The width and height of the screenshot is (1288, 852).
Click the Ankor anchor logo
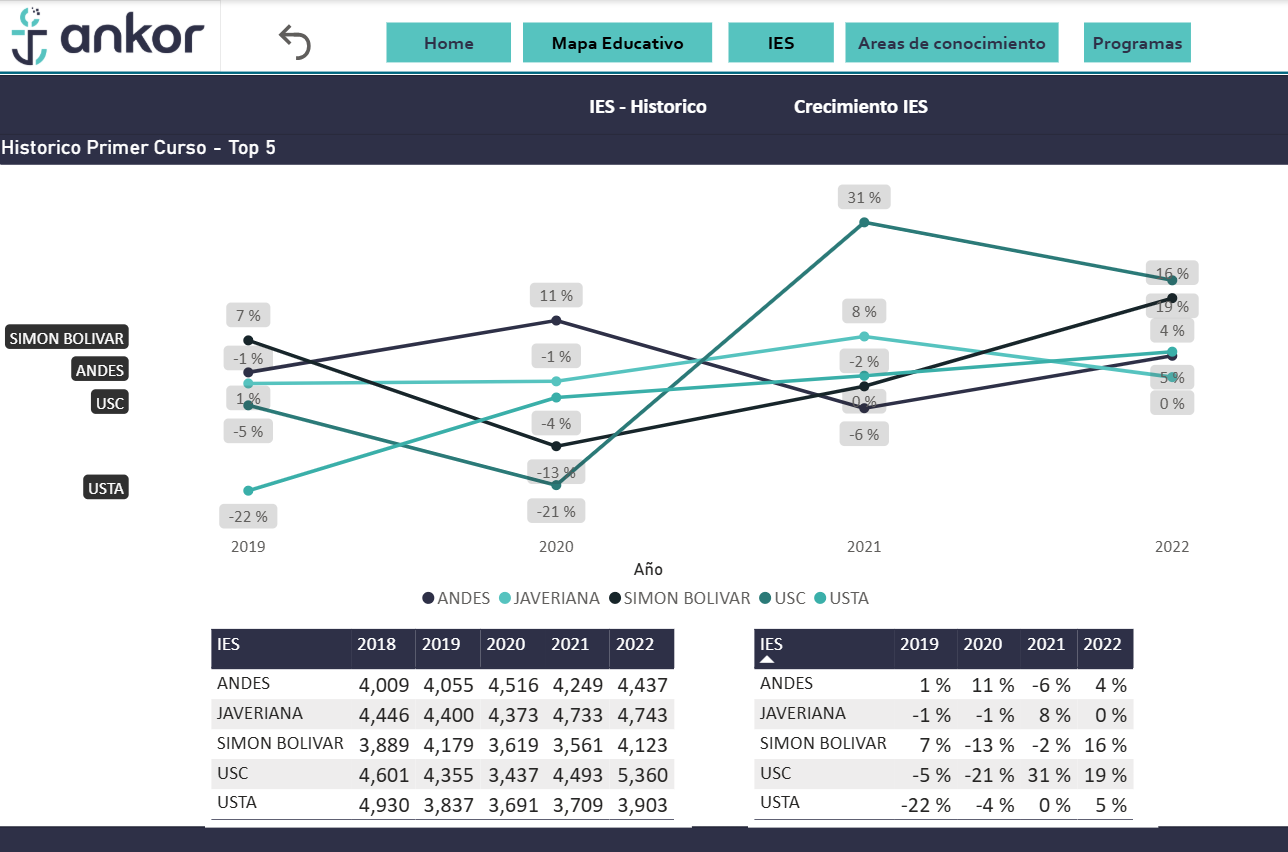click(30, 37)
